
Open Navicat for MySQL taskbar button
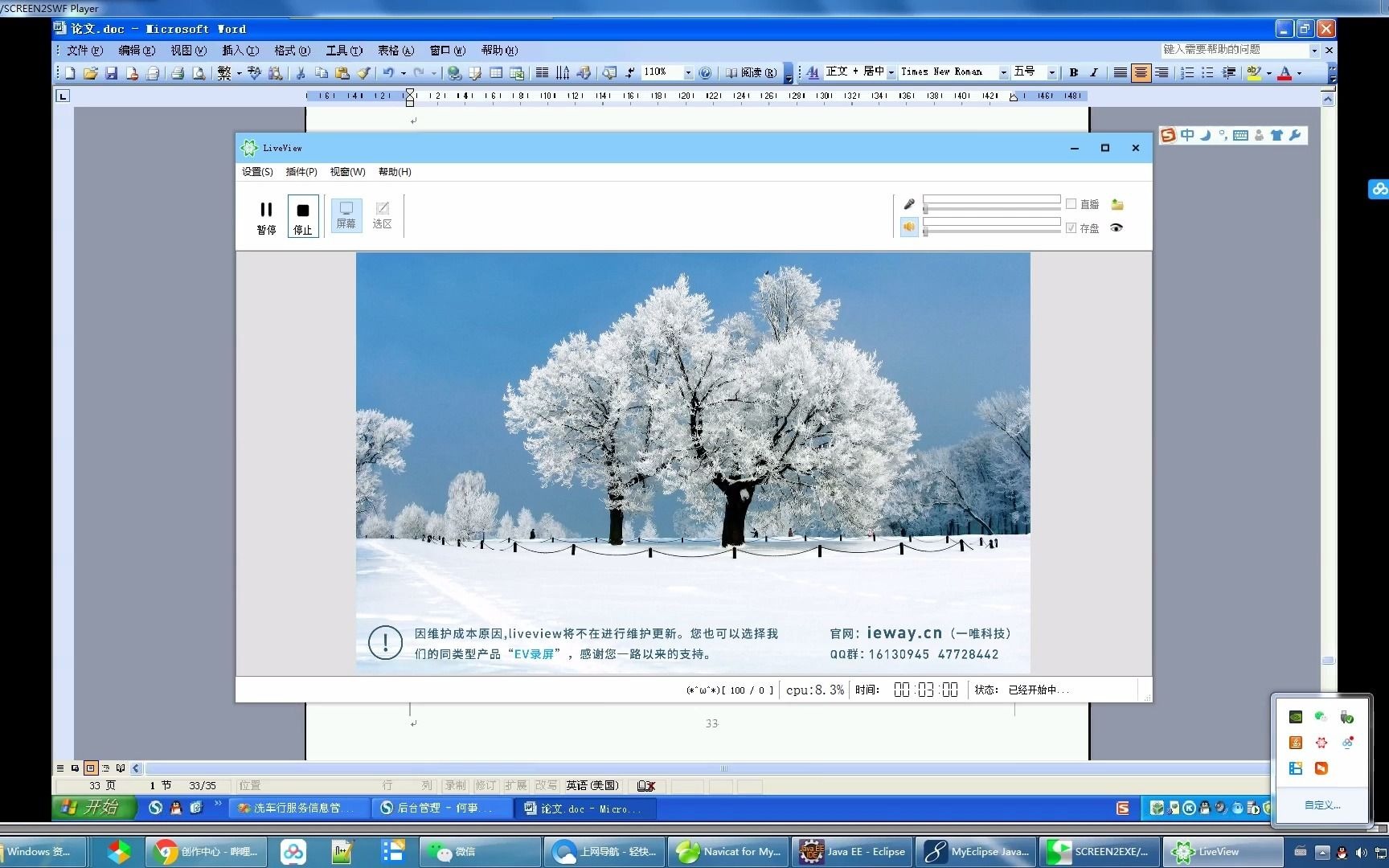(728, 852)
